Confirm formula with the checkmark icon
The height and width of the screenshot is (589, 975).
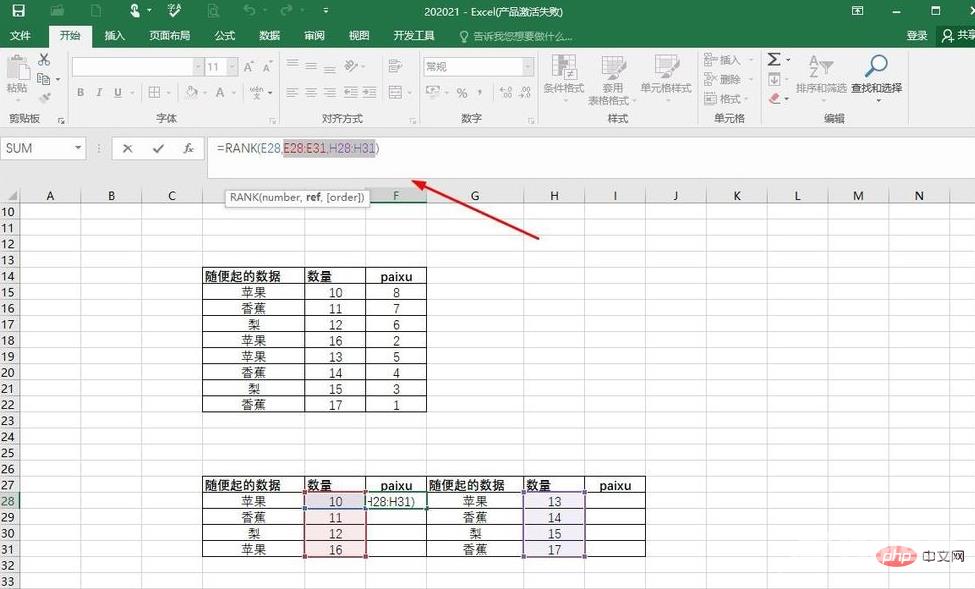(158, 148)
